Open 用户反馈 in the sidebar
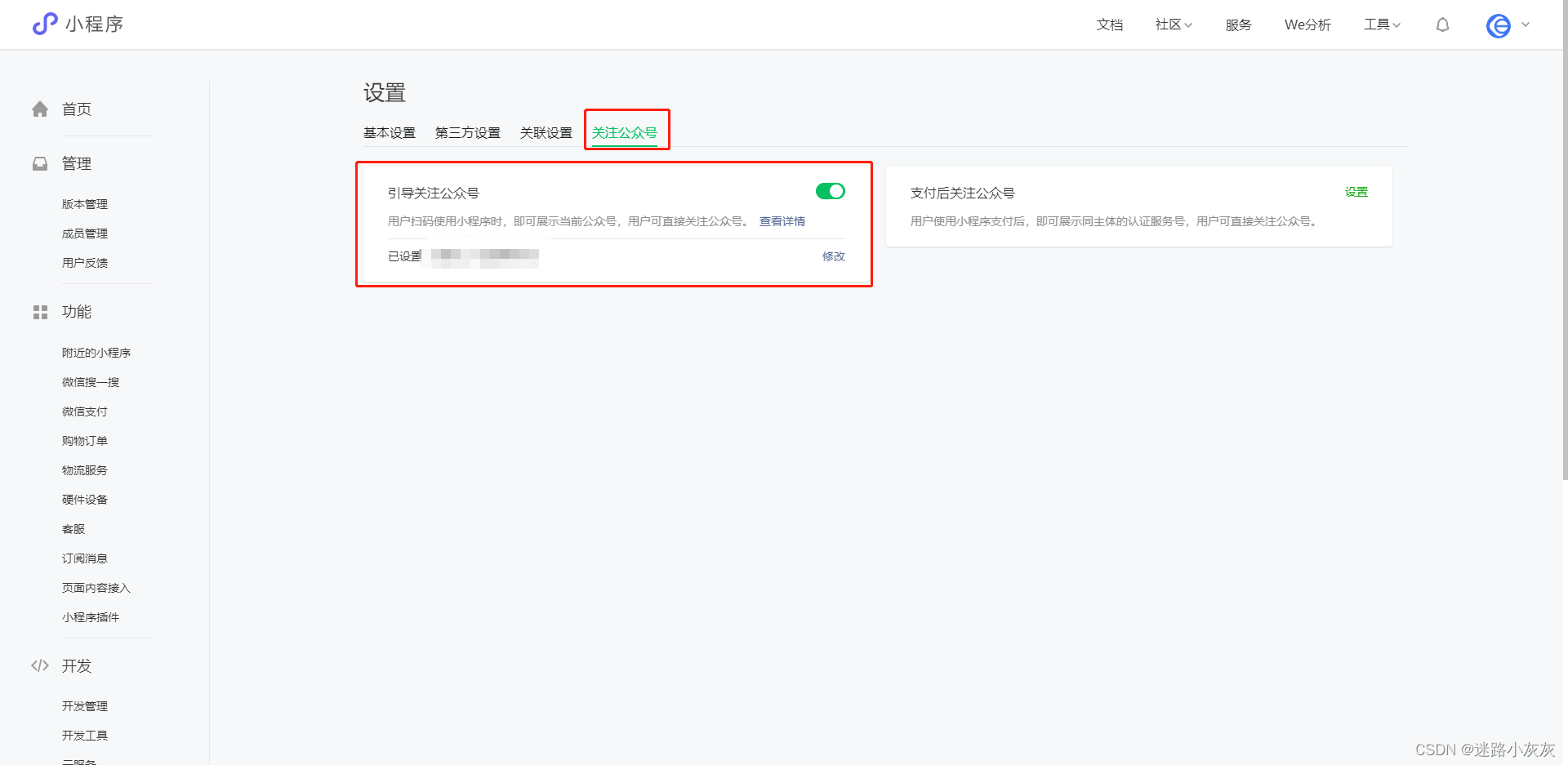The height and width of the screenshot is (765, 1568). click(85, 263)
